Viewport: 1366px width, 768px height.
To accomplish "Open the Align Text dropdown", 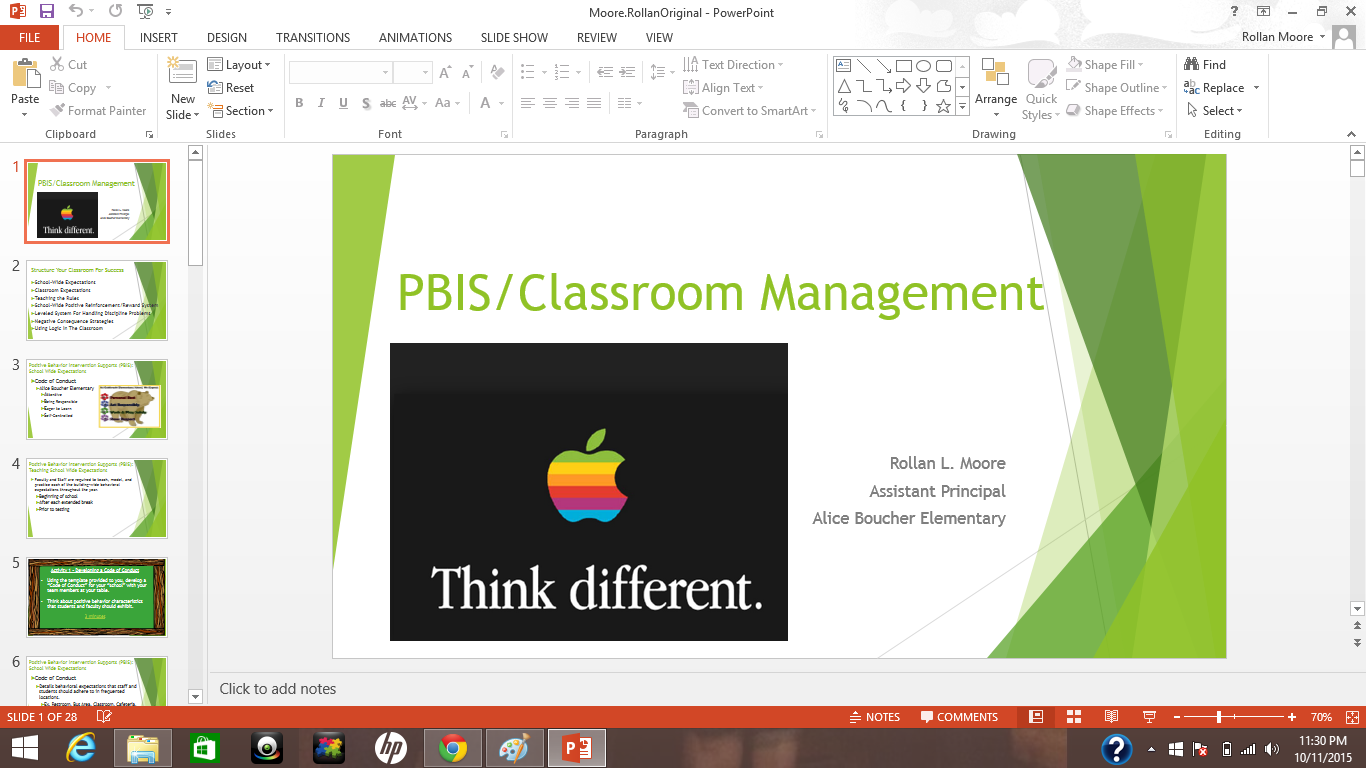I will (x=724, y=88).
